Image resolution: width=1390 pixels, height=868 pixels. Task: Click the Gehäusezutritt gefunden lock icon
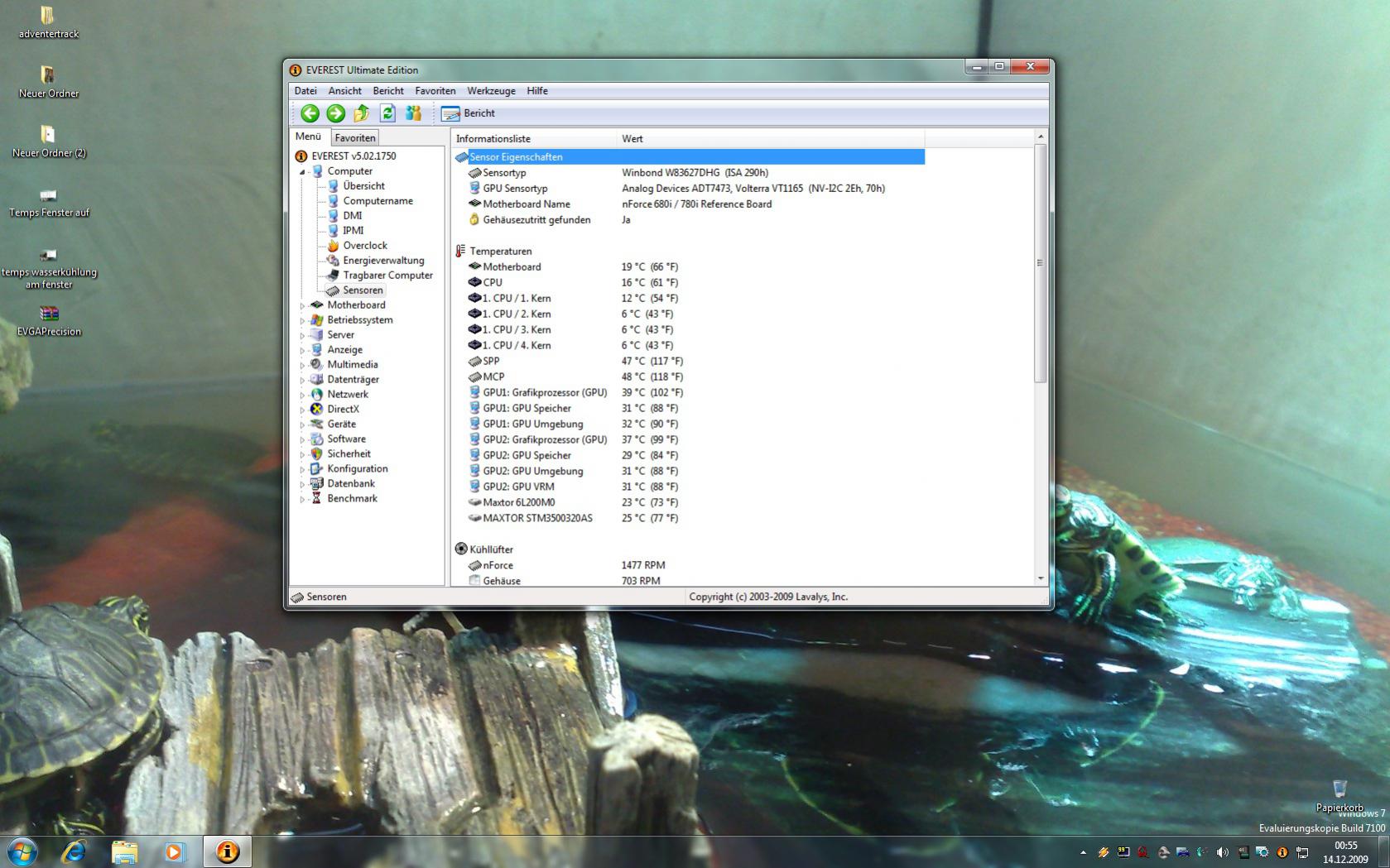(474, 220)
